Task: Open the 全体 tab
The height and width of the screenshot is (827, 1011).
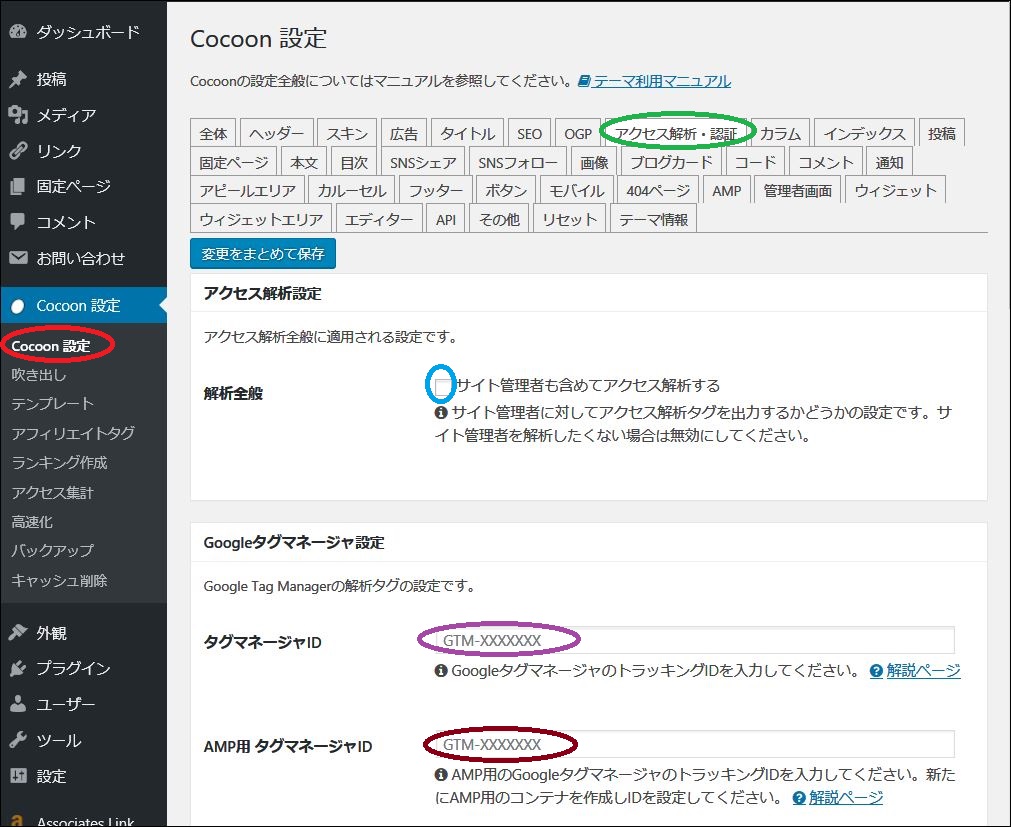Action: click(213, 133)
